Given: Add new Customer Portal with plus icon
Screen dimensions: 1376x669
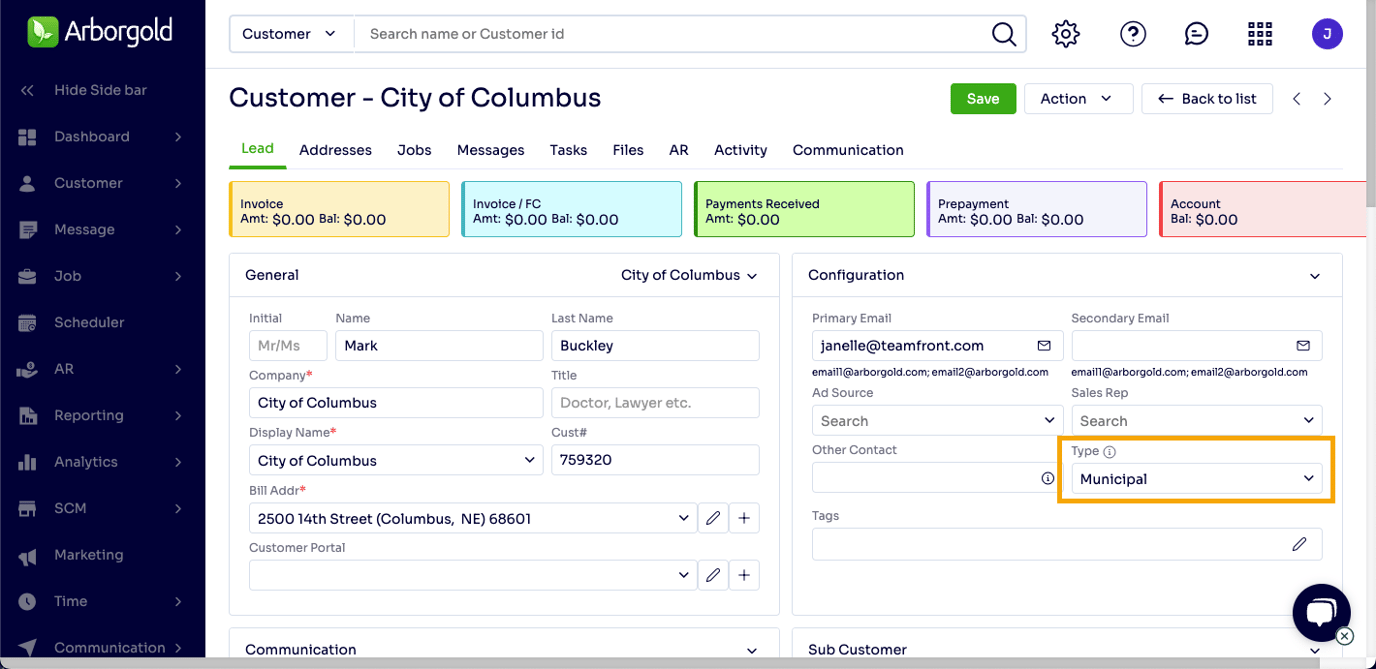Looking at the screenshot, I should (744, 576).
